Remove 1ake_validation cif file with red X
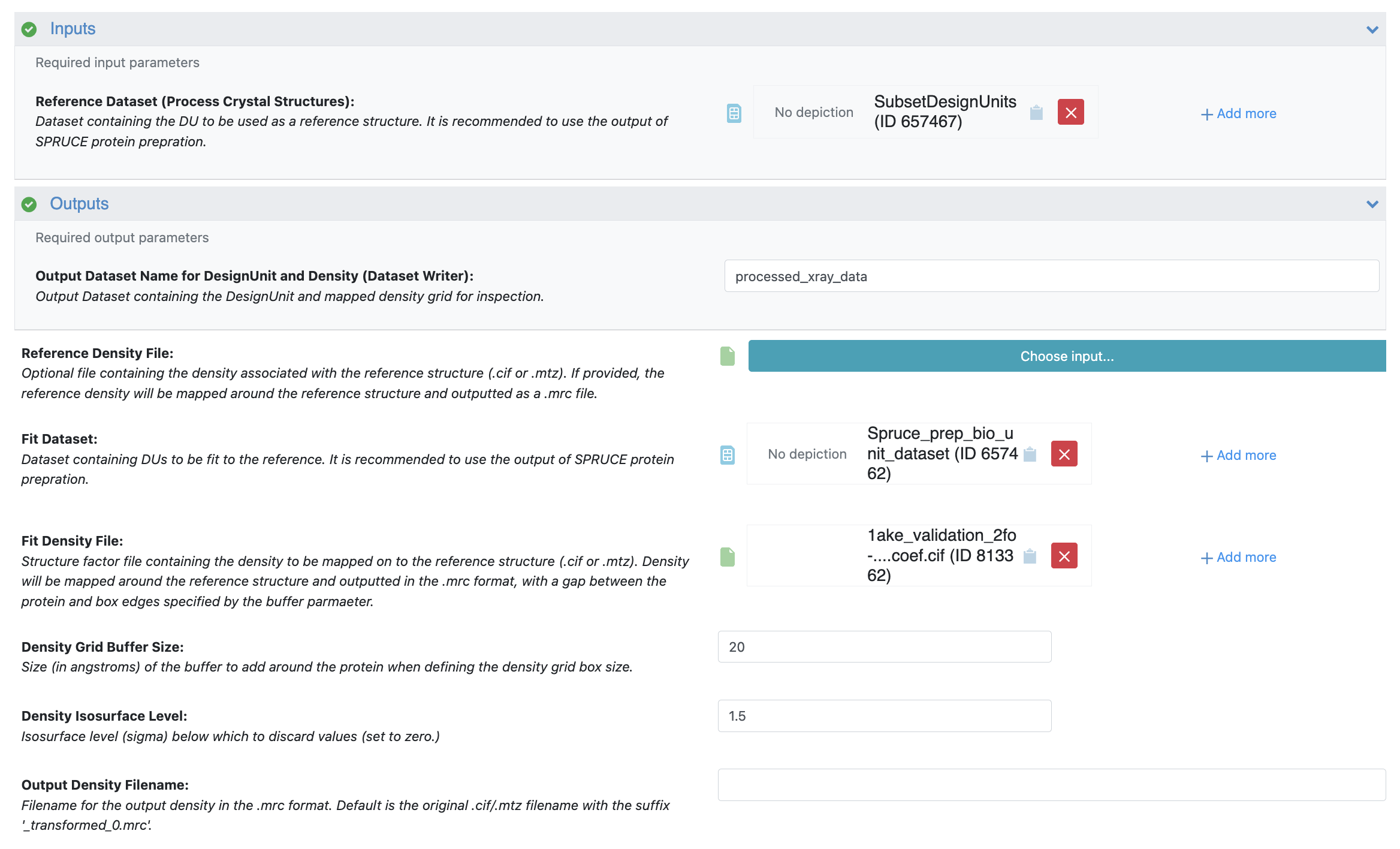 pos(1064,556)
